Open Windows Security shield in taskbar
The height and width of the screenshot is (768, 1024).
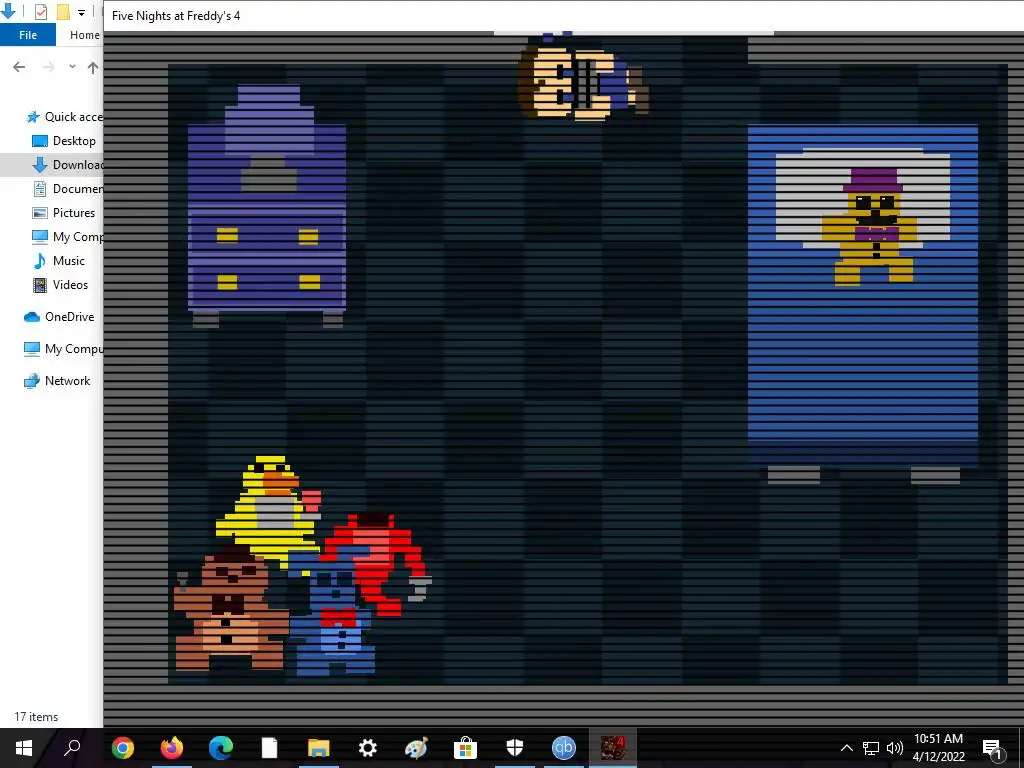515,747
